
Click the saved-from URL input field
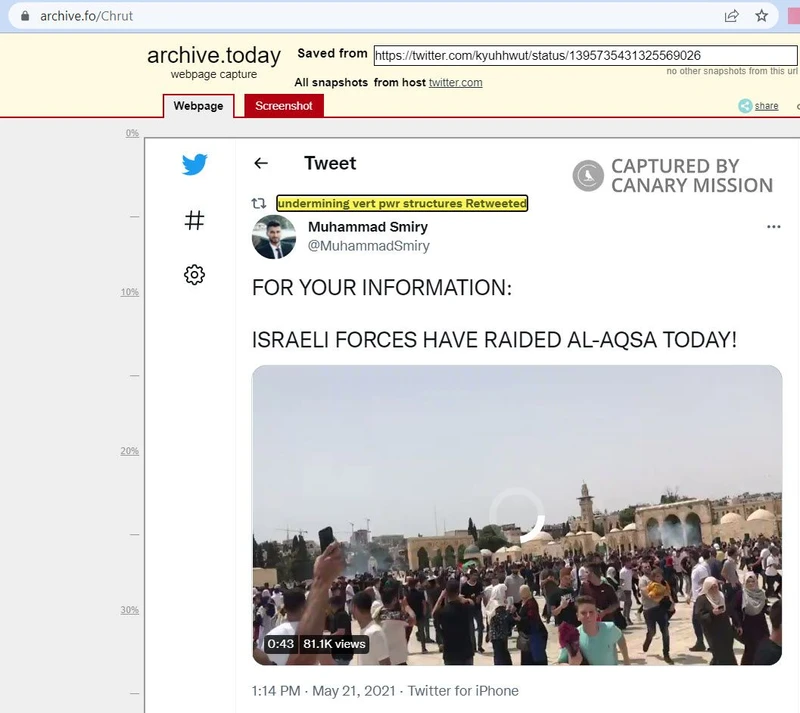click(543, 55)
